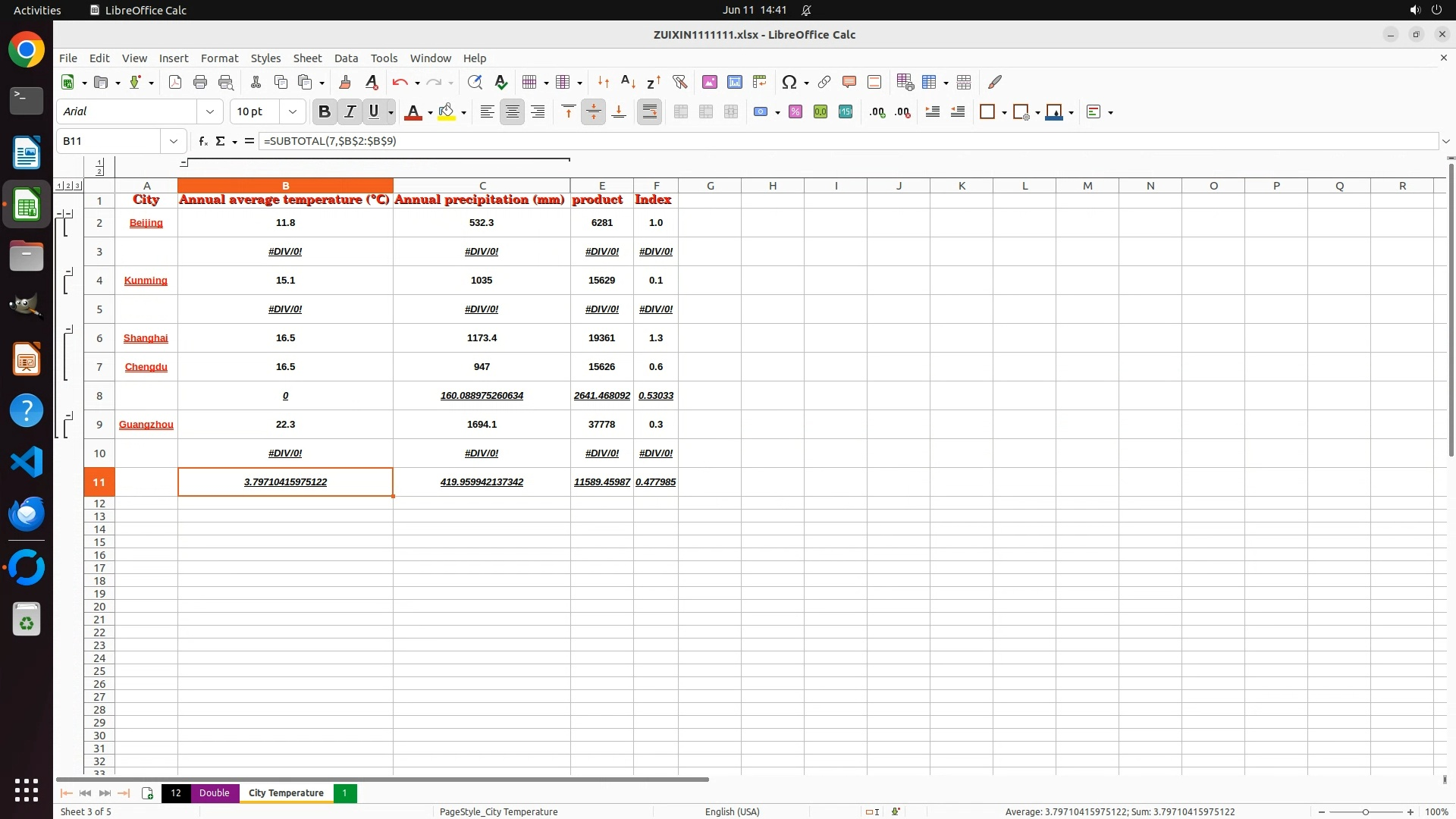Toggle Italic formatting button

click(x=350, y=112)
